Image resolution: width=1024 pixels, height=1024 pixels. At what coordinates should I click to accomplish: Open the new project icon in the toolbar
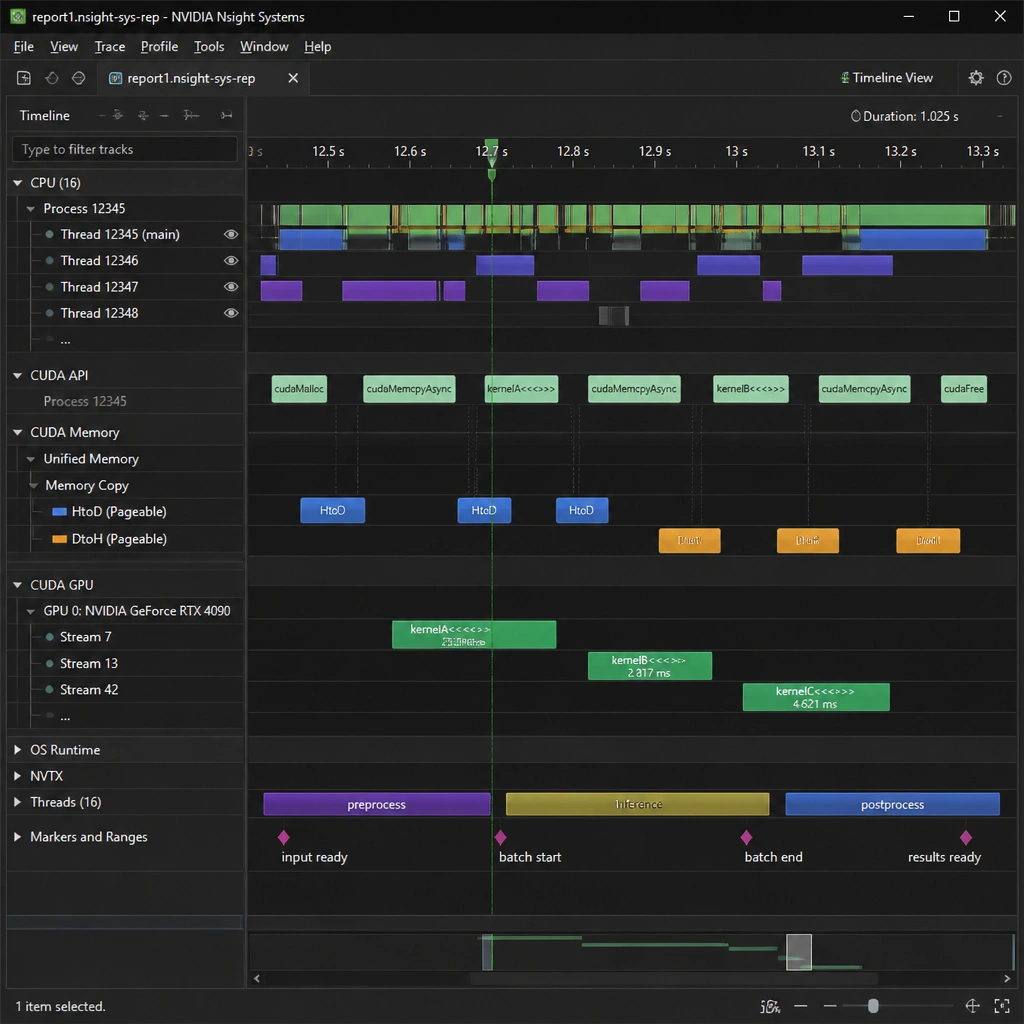point(24,78)
